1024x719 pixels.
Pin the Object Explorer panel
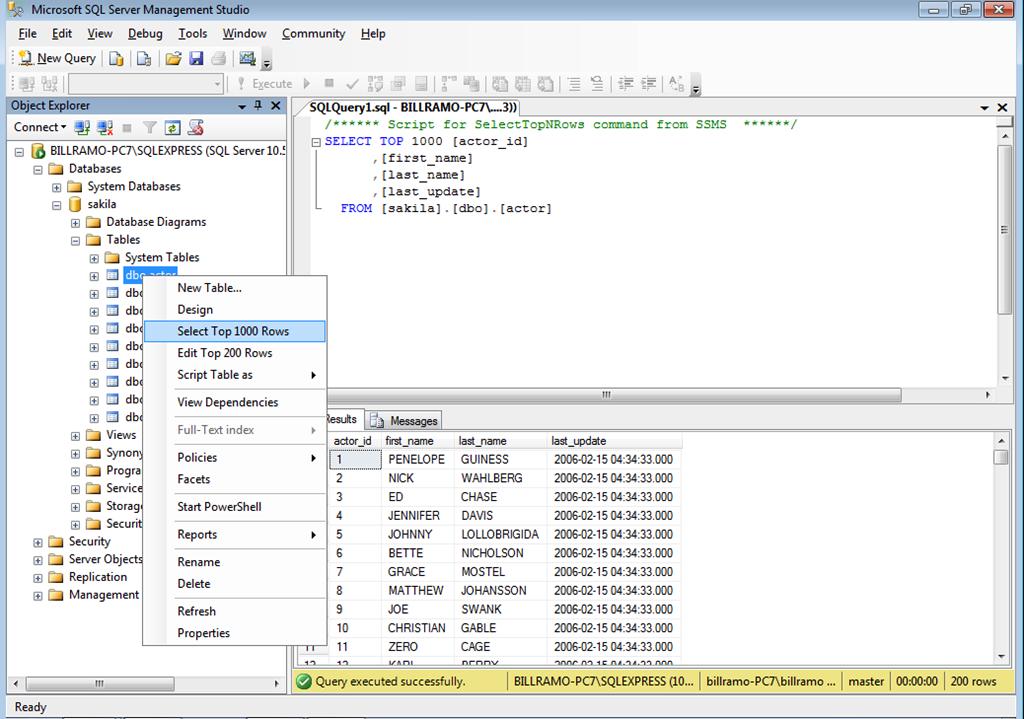tap(257, 105)
